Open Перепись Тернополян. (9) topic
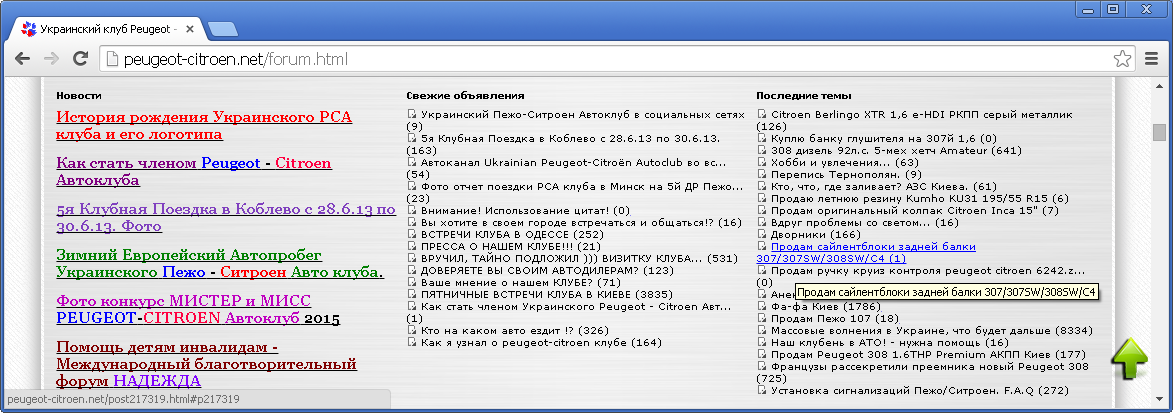The image size is (1173, 413). click(x=846, y=174)
